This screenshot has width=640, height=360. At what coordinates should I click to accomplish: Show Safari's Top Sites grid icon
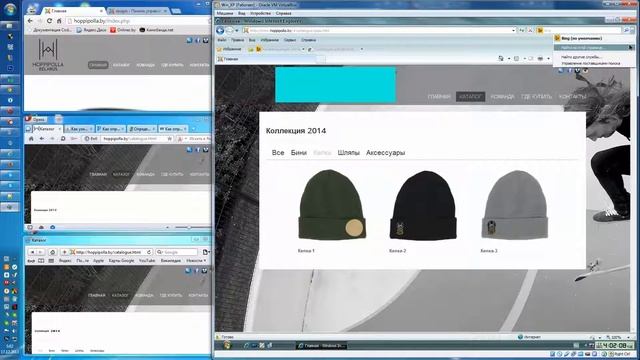coord(51,260)
